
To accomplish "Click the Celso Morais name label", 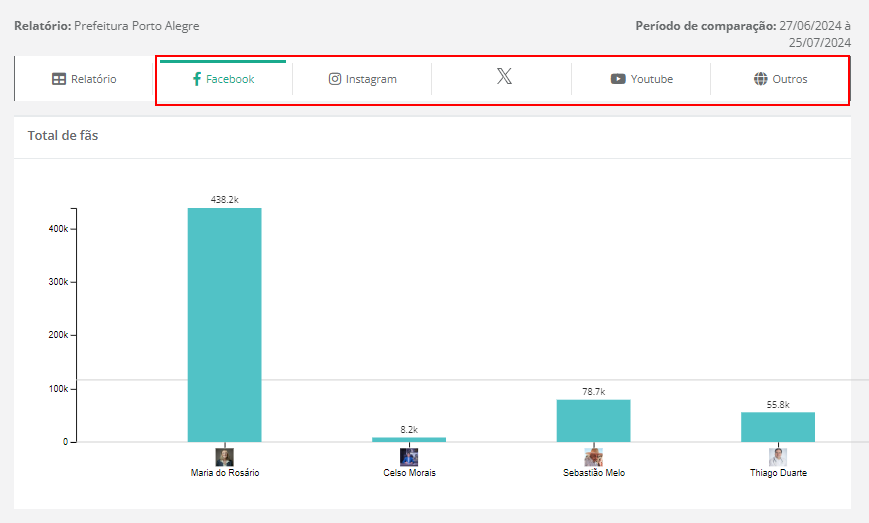I will 409,473.
